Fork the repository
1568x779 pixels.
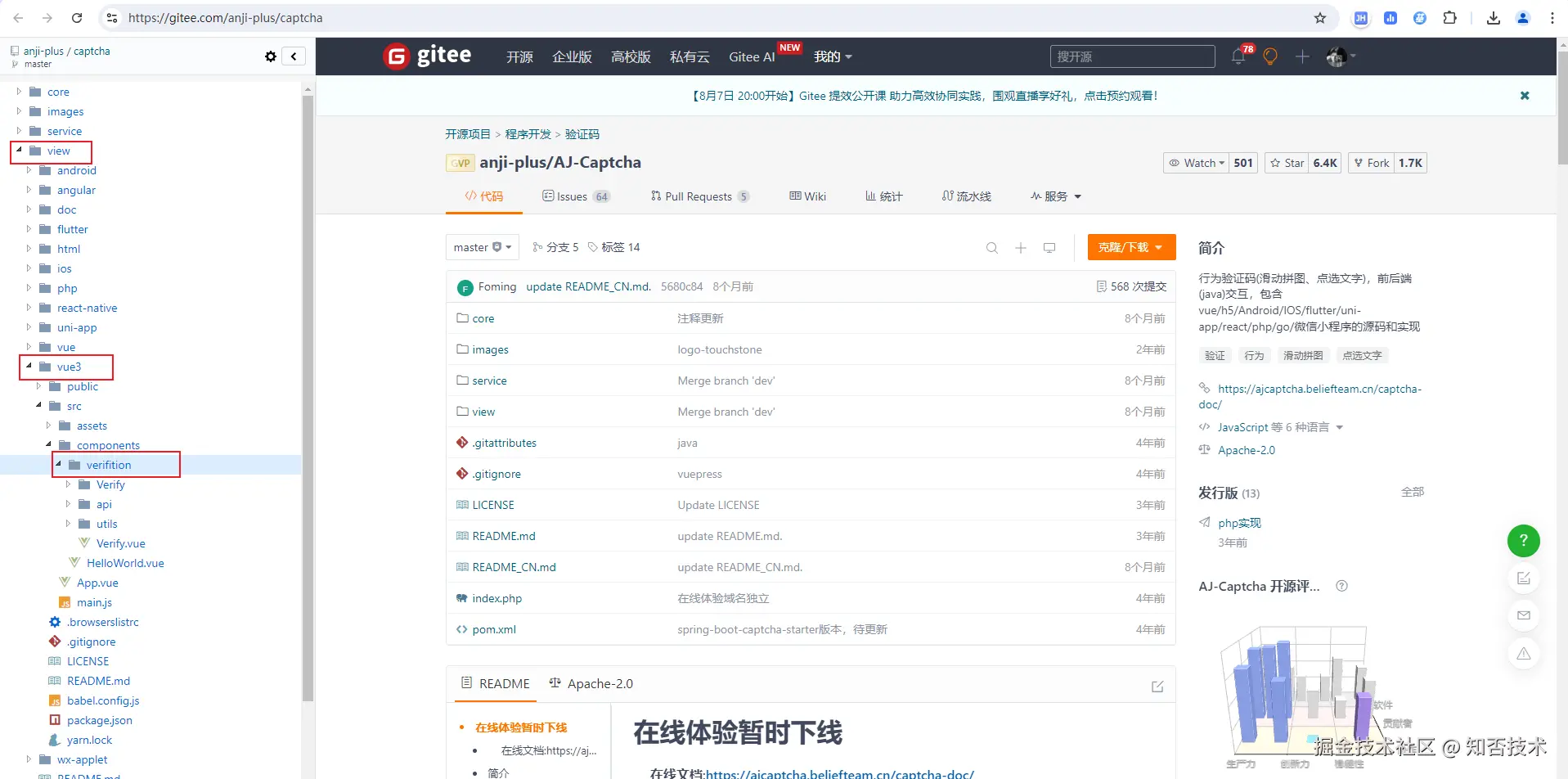[x=1371, y=163]
